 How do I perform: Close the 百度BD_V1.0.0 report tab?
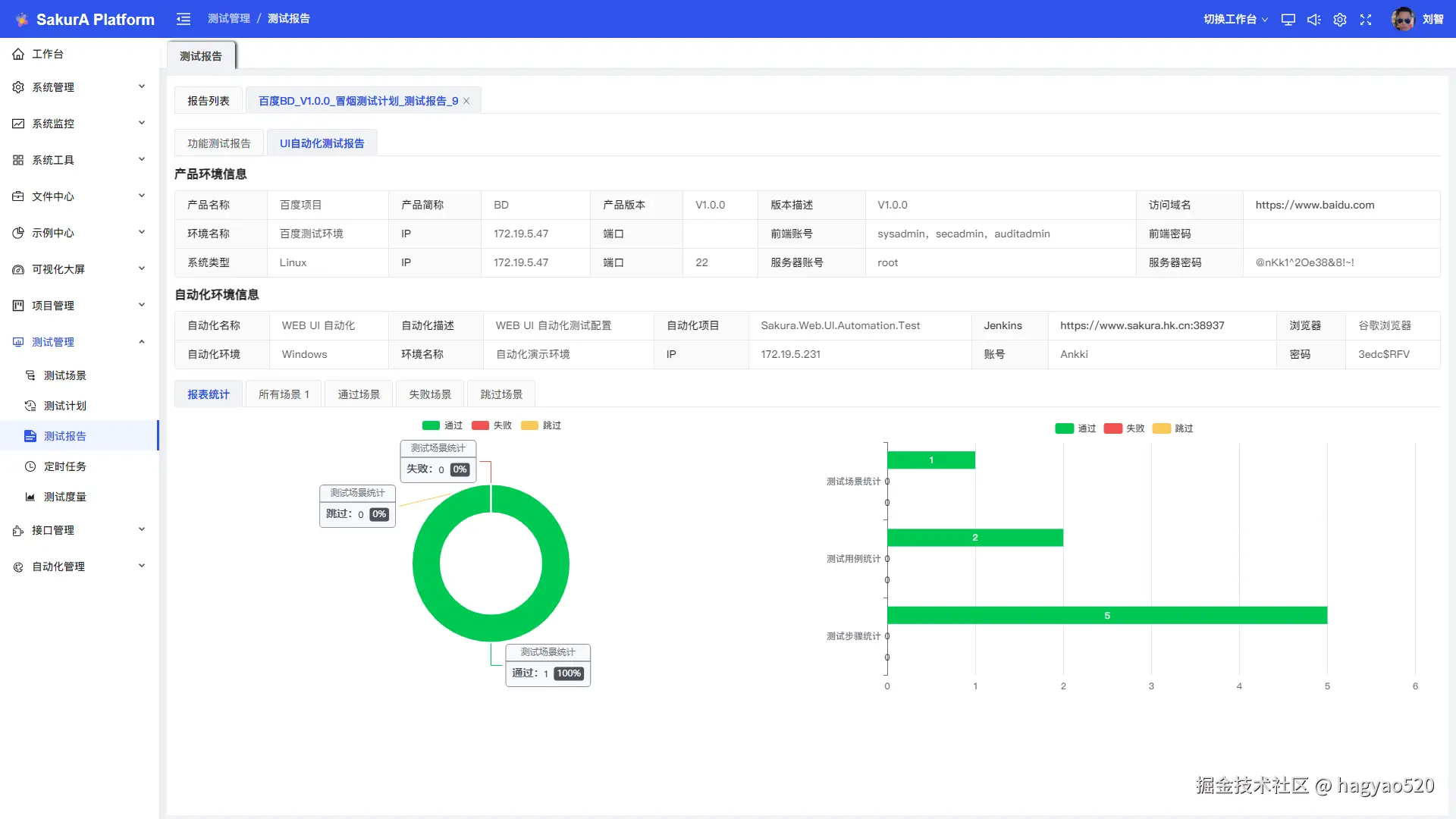(x=466, y=101)
